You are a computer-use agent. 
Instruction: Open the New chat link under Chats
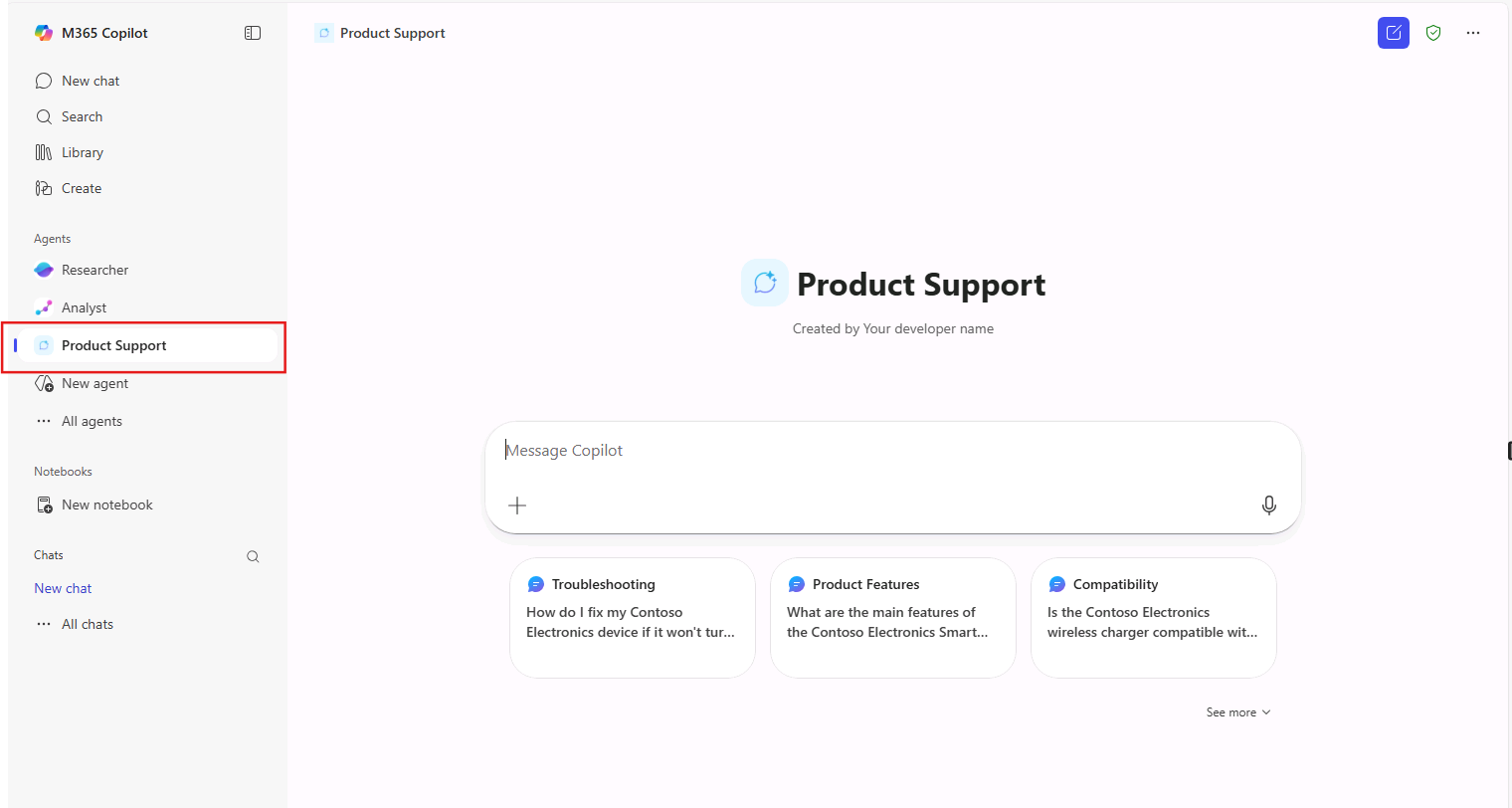[63, 588]
